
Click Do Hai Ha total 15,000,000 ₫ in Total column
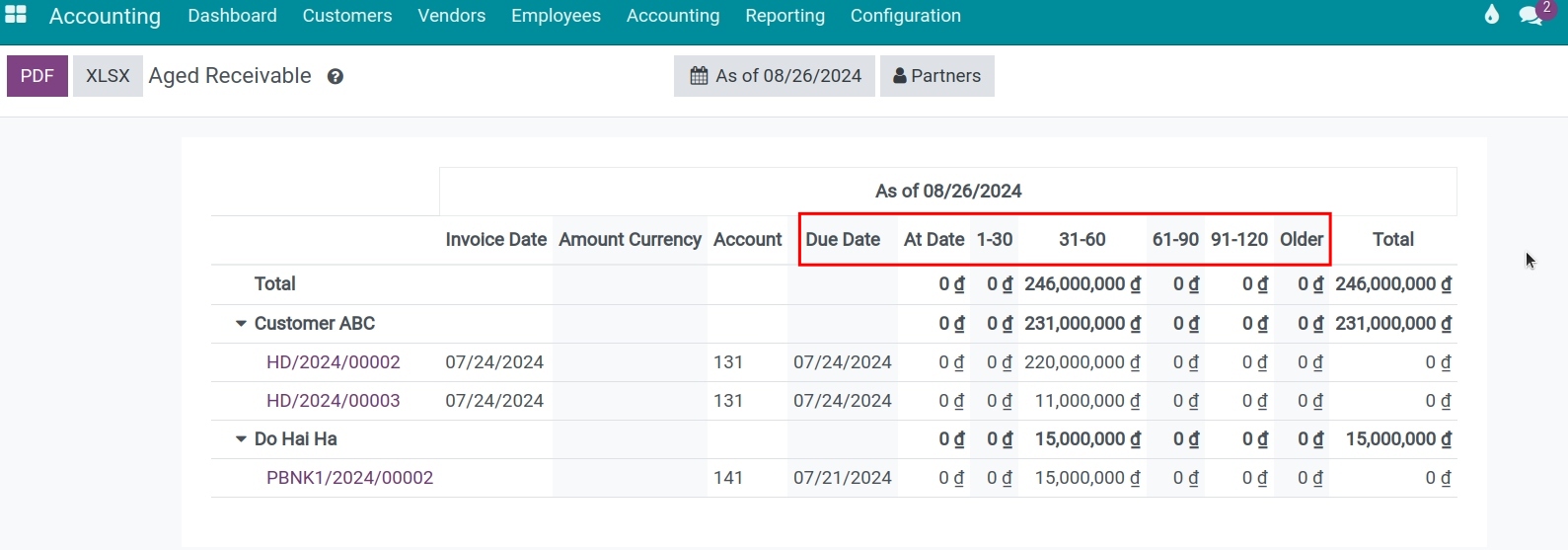1398,439
